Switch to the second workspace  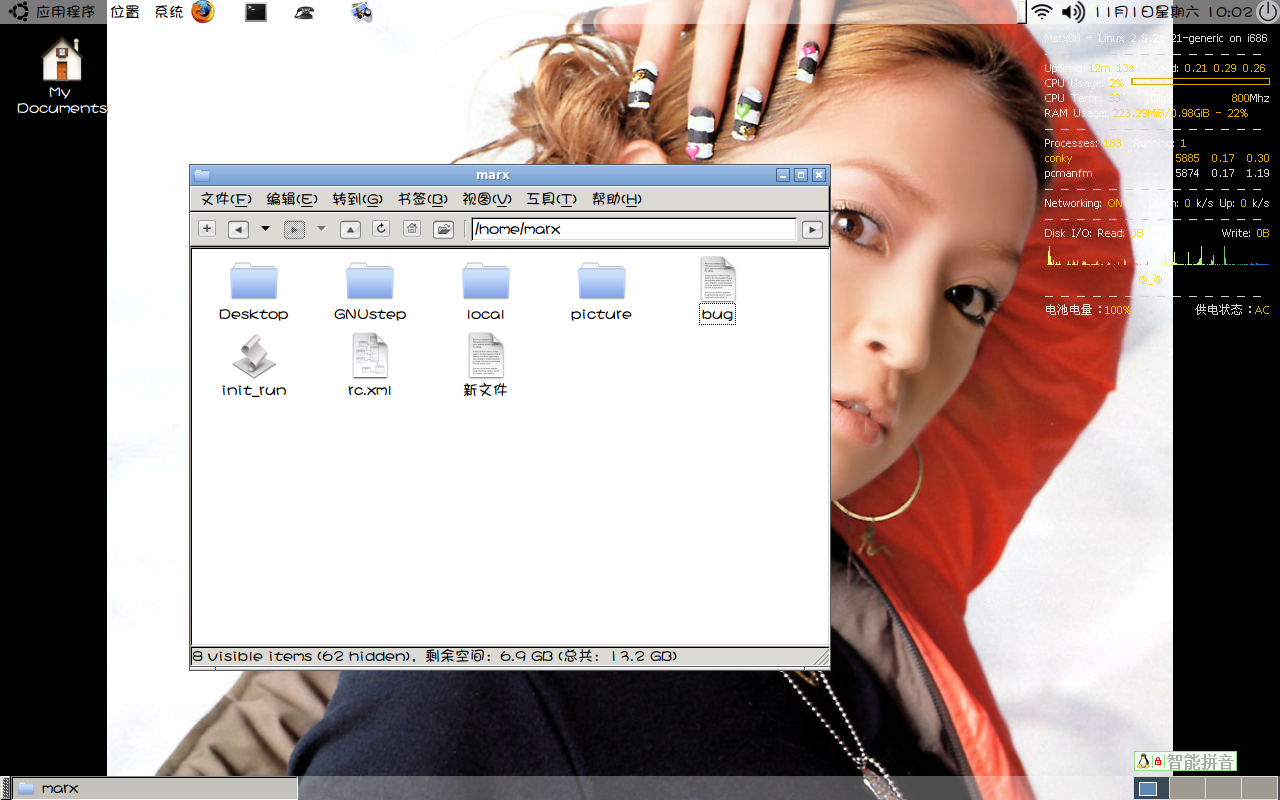pos(1187,788)
